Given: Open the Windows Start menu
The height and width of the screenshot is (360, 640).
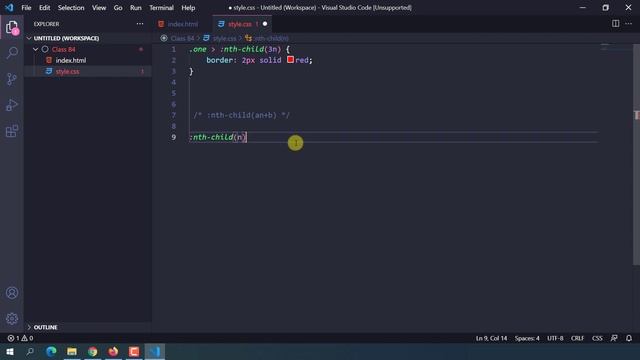Looking at the screenshot, I should [x=10, y=351].
